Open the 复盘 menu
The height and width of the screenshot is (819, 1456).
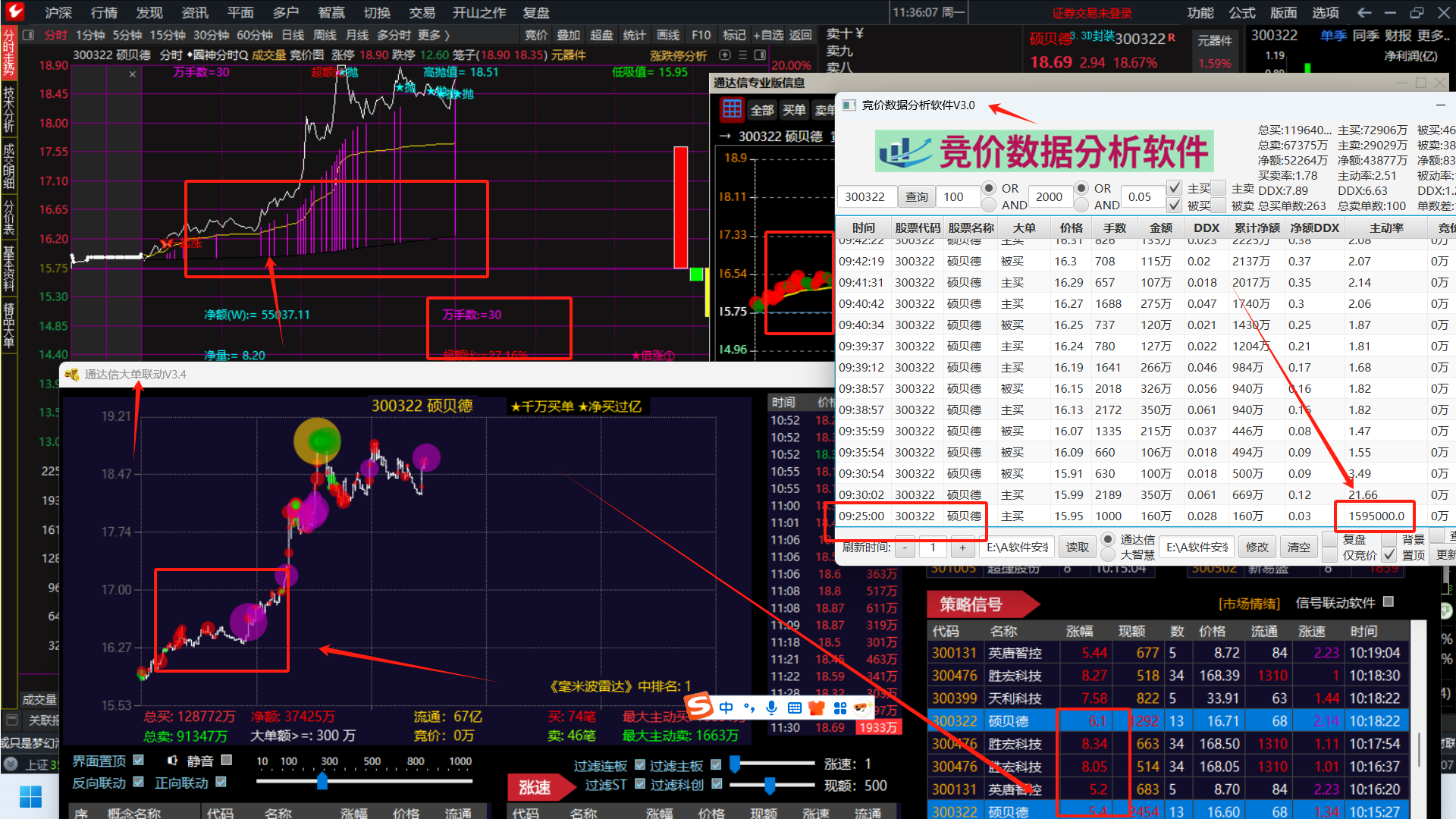coord(536,13)
